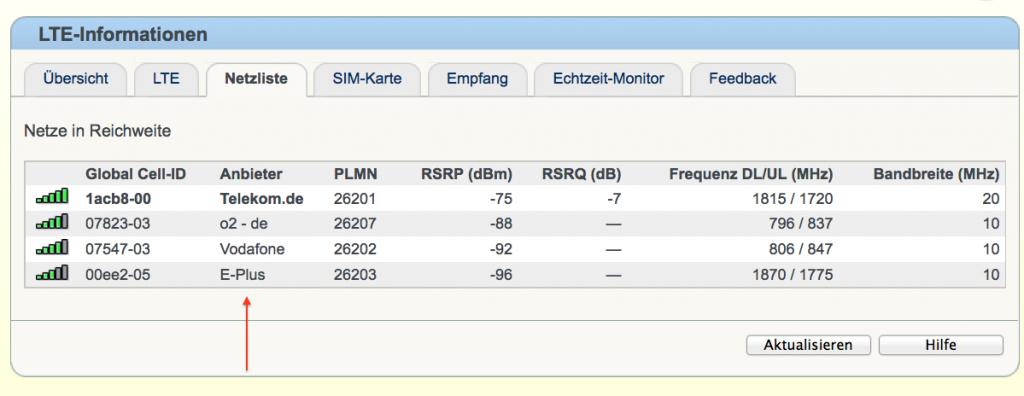Switch to the Feedback tab
This screenshot has height=396, width=1024.
(743, 79)
